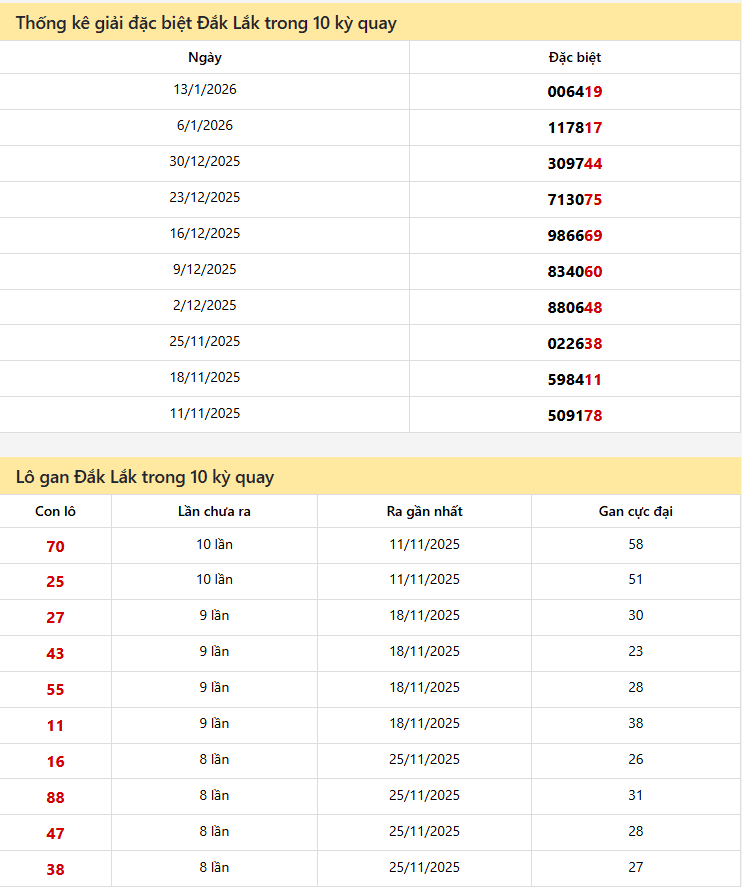
Task: Click special prize number 006419
Action: (x=574, y=92)
